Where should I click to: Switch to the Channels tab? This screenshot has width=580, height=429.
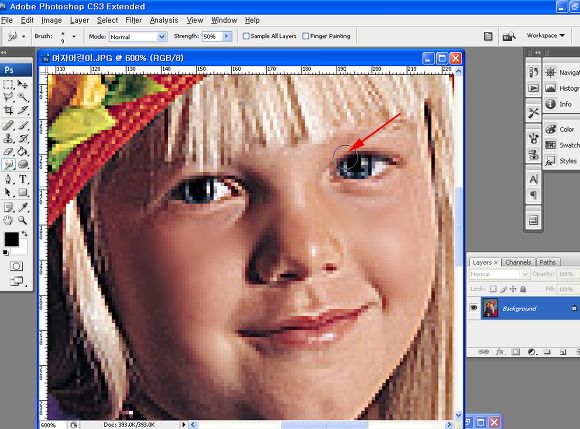tap(518, 262)
